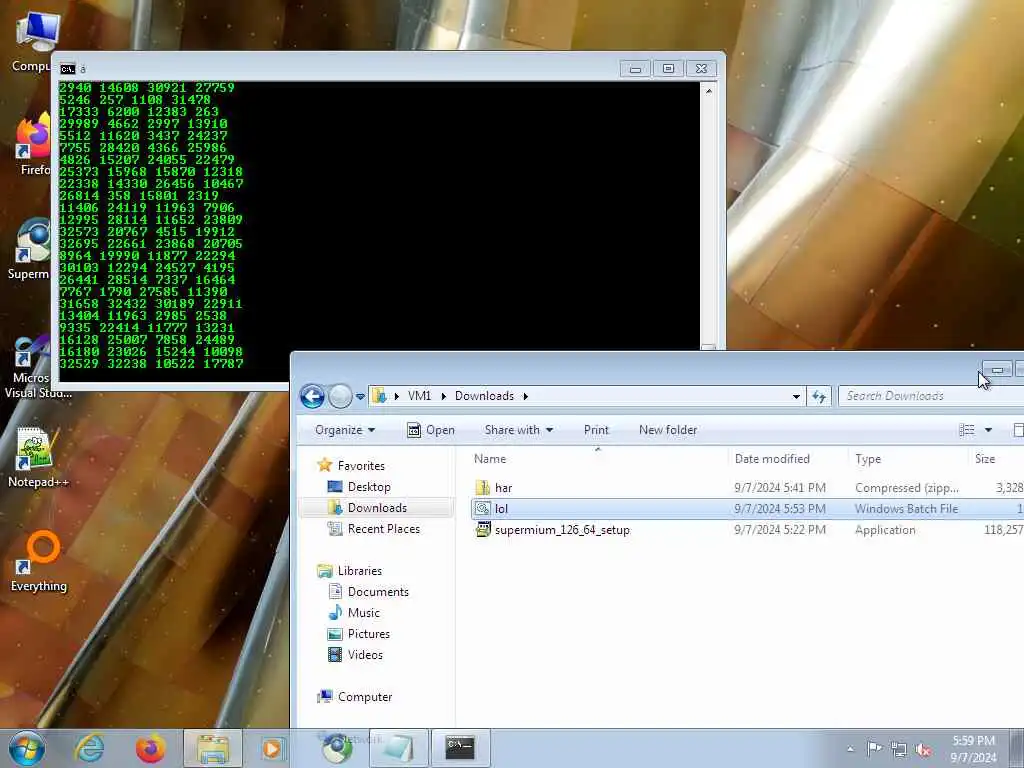The image size is (1024, 768).
Task: Click command prompt scrollbar up arrow
Action: click(x=708, y=91)
